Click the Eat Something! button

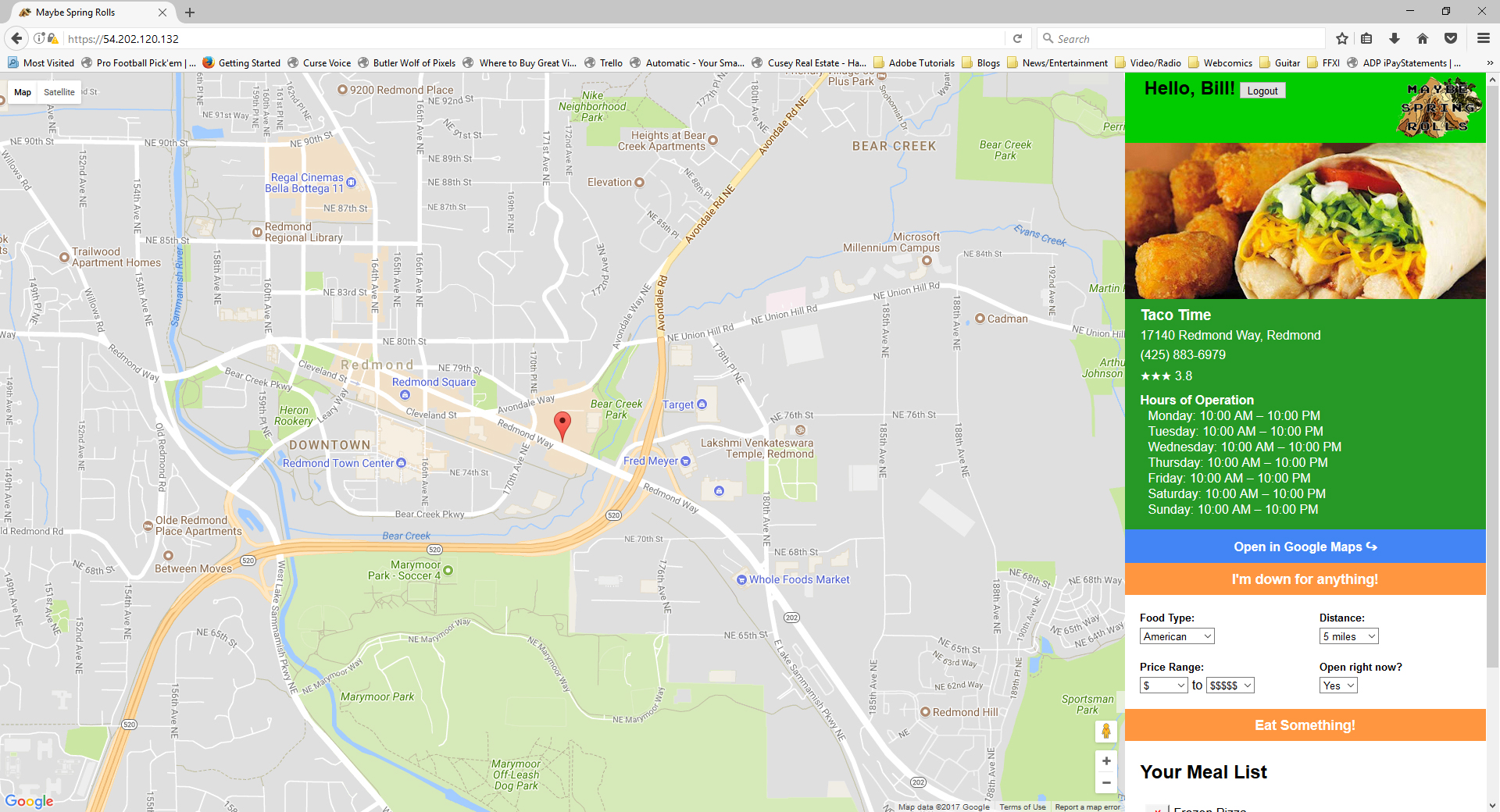(x=1305, y=725)
